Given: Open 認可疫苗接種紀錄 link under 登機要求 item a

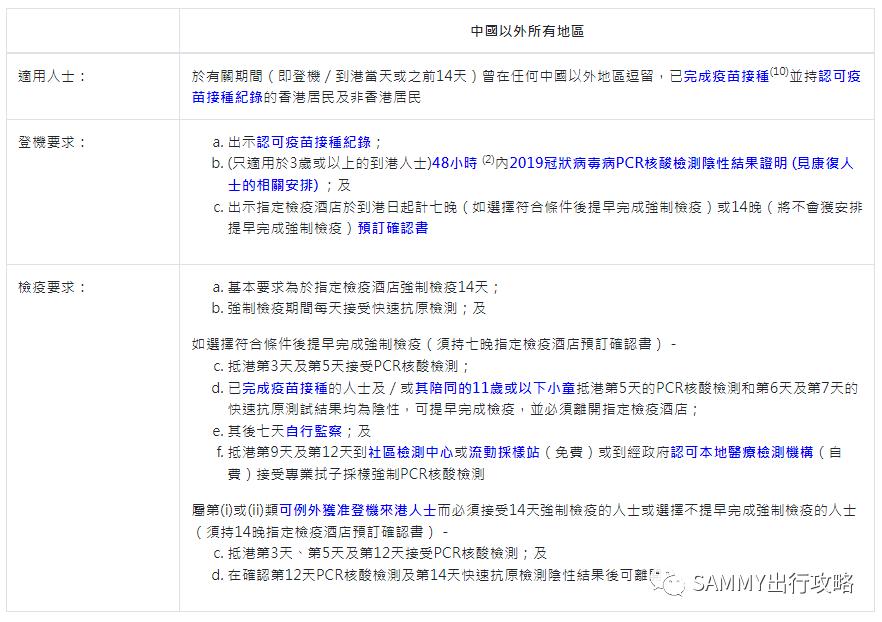Looking at the screenshot, I should coord(314,142).
